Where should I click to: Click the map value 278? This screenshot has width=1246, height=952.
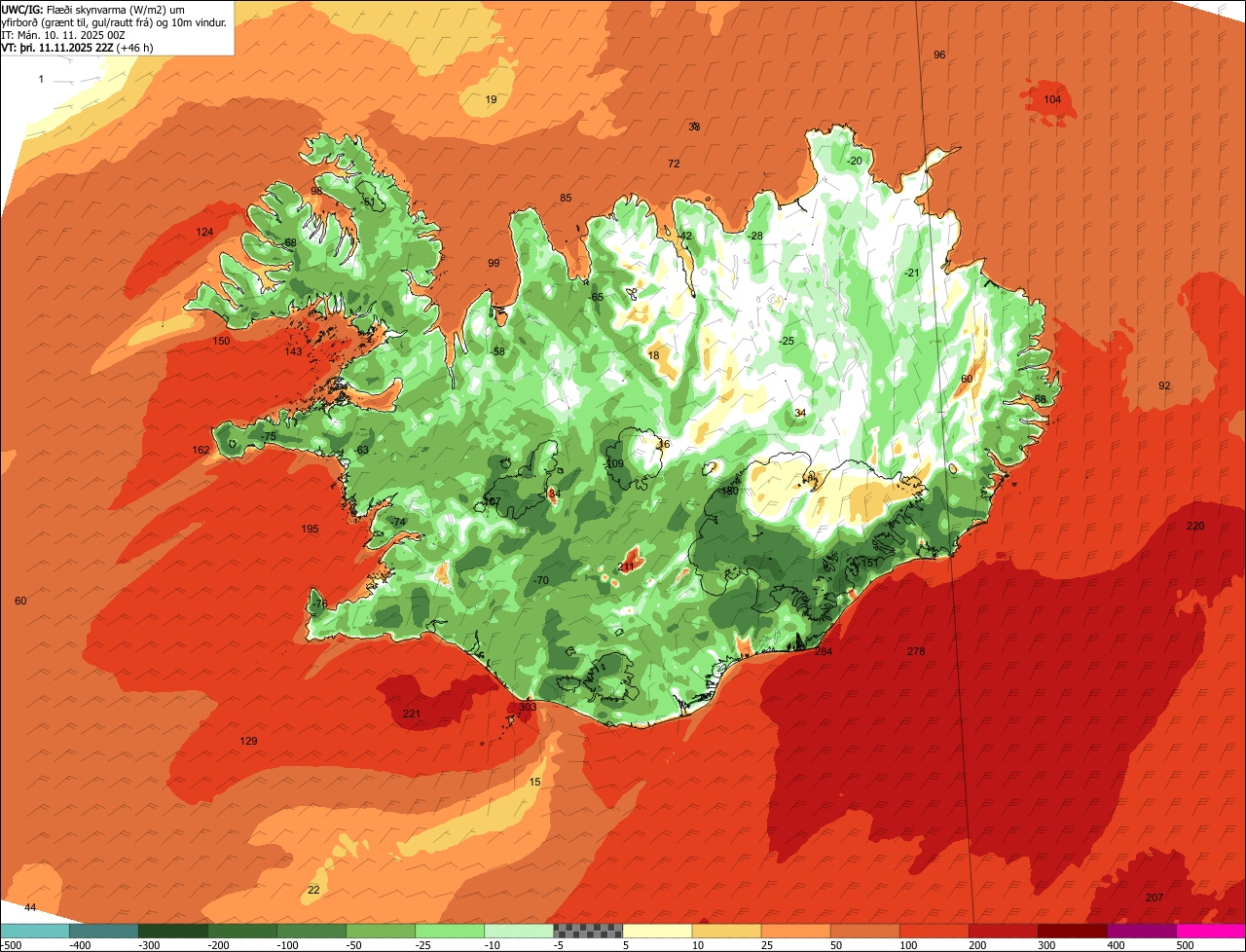(916, 651)
